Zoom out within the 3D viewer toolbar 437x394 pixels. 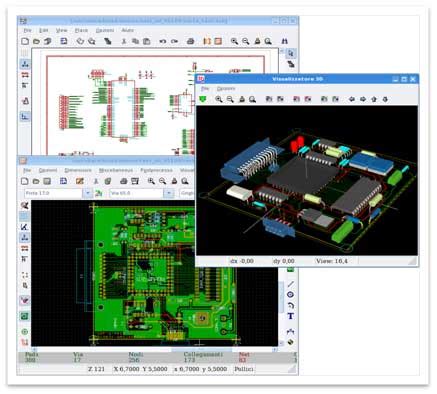tap(230, 99)
